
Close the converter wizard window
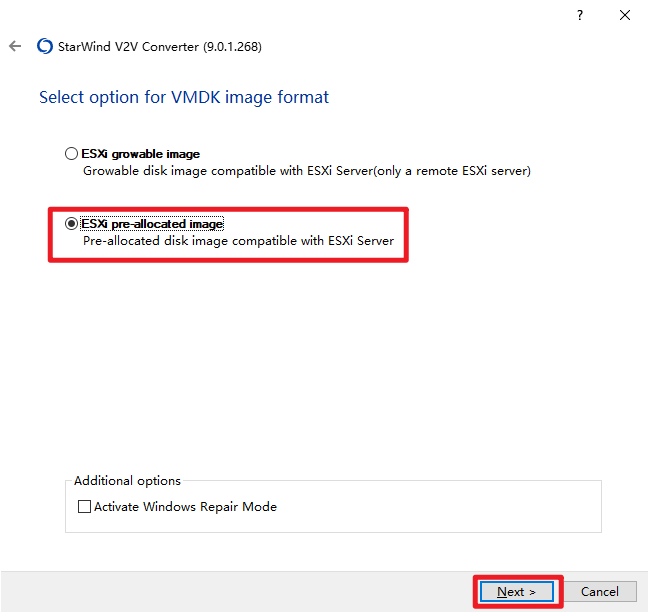coord(625,15)
